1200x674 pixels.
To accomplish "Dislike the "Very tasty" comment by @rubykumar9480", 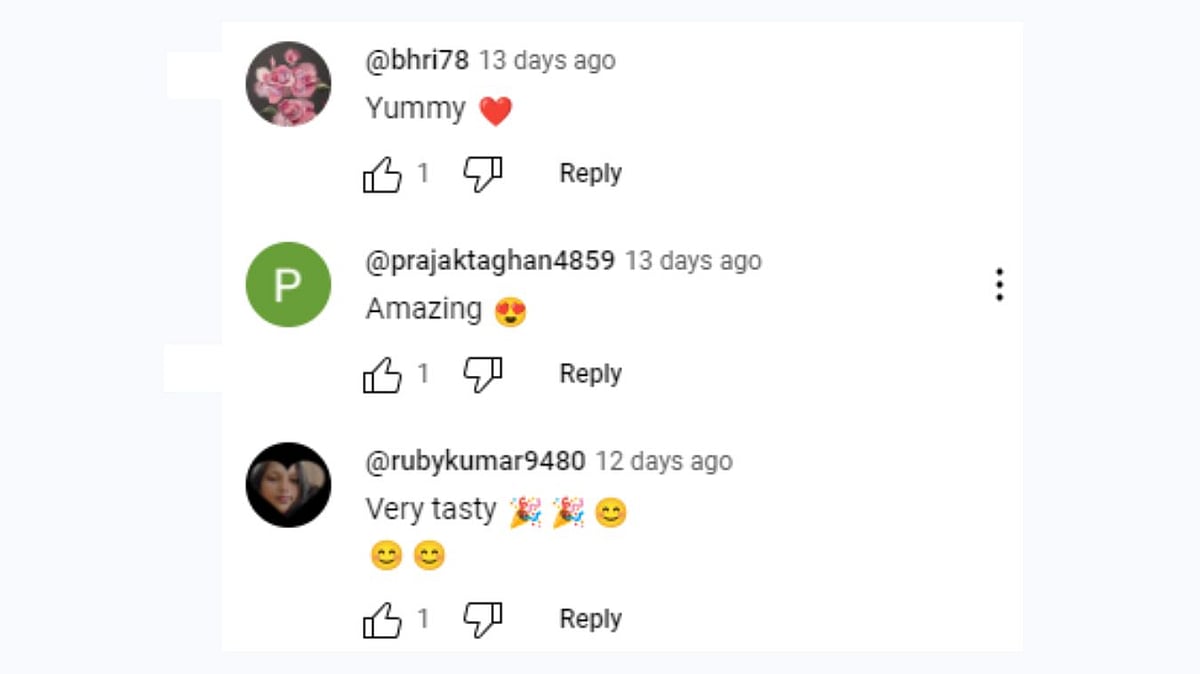I will pos(482,620).
